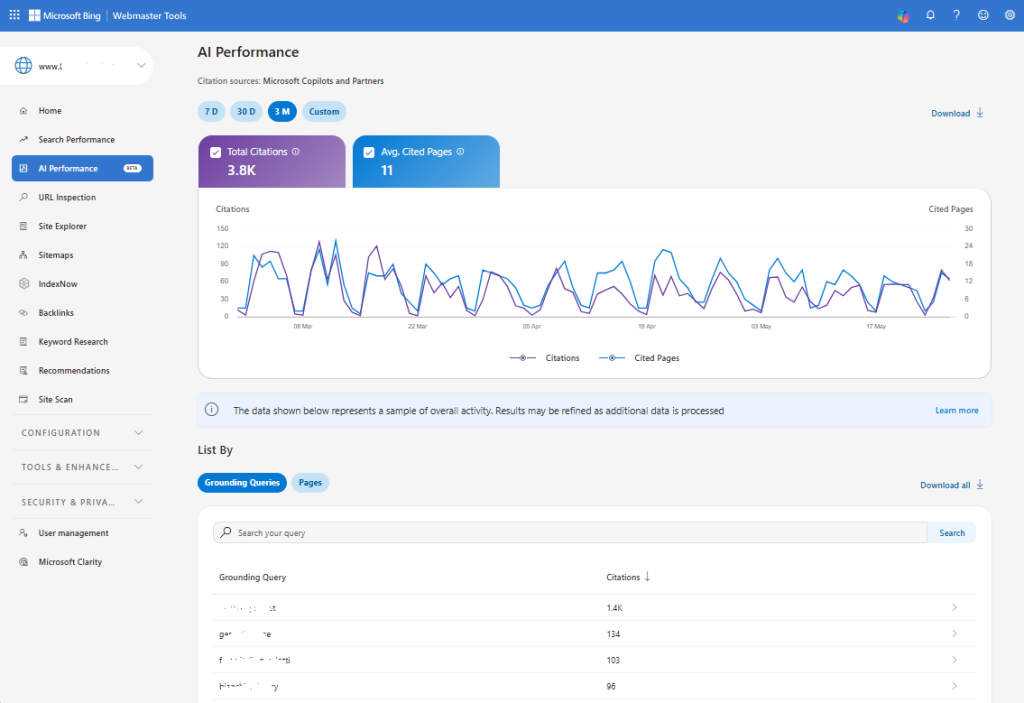This screenshot has width=1024, height=703.
Task: Go to Webmaster Tools header link
Action: pos(150,16)
